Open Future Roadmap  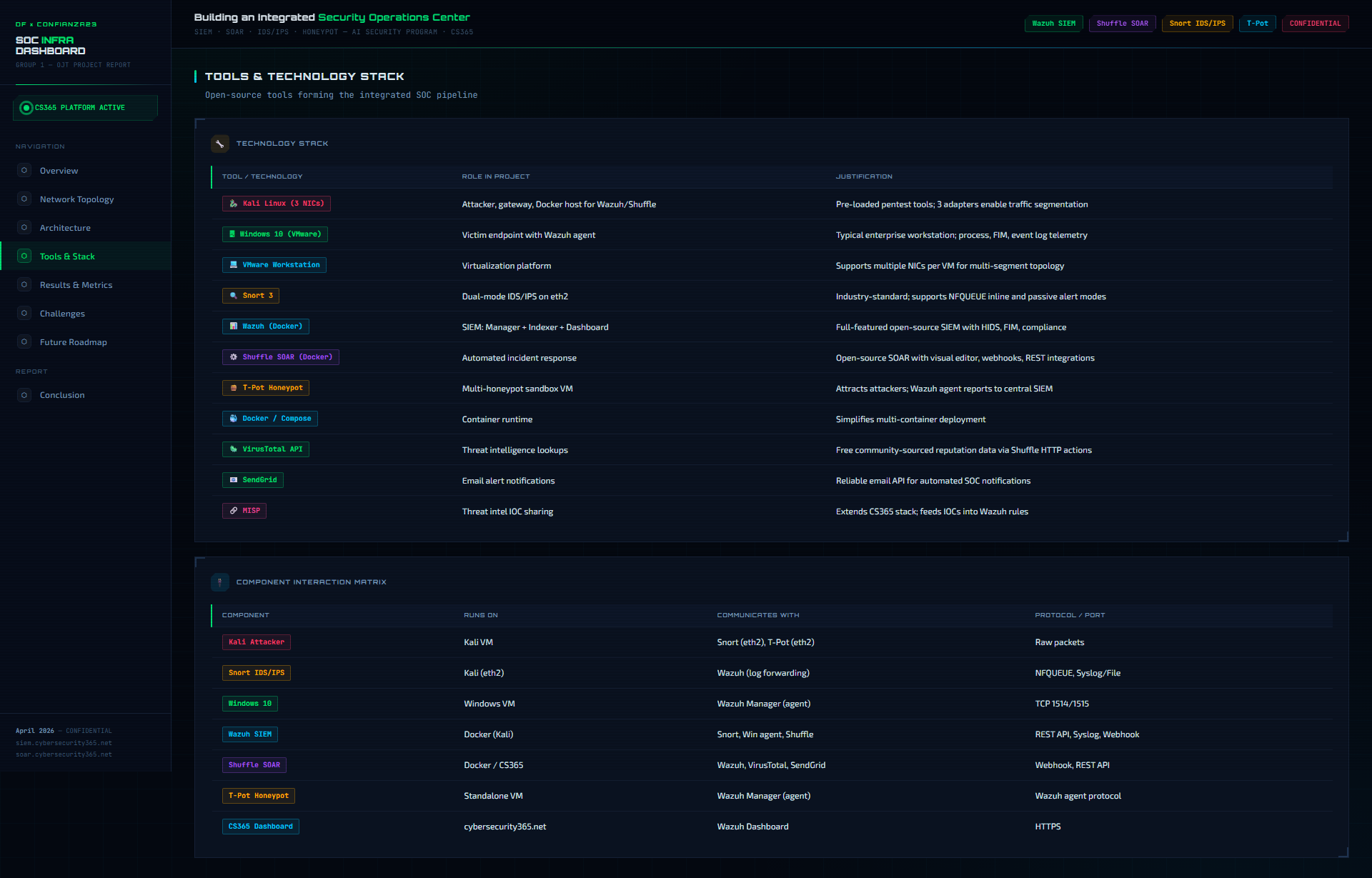point(86,342)
